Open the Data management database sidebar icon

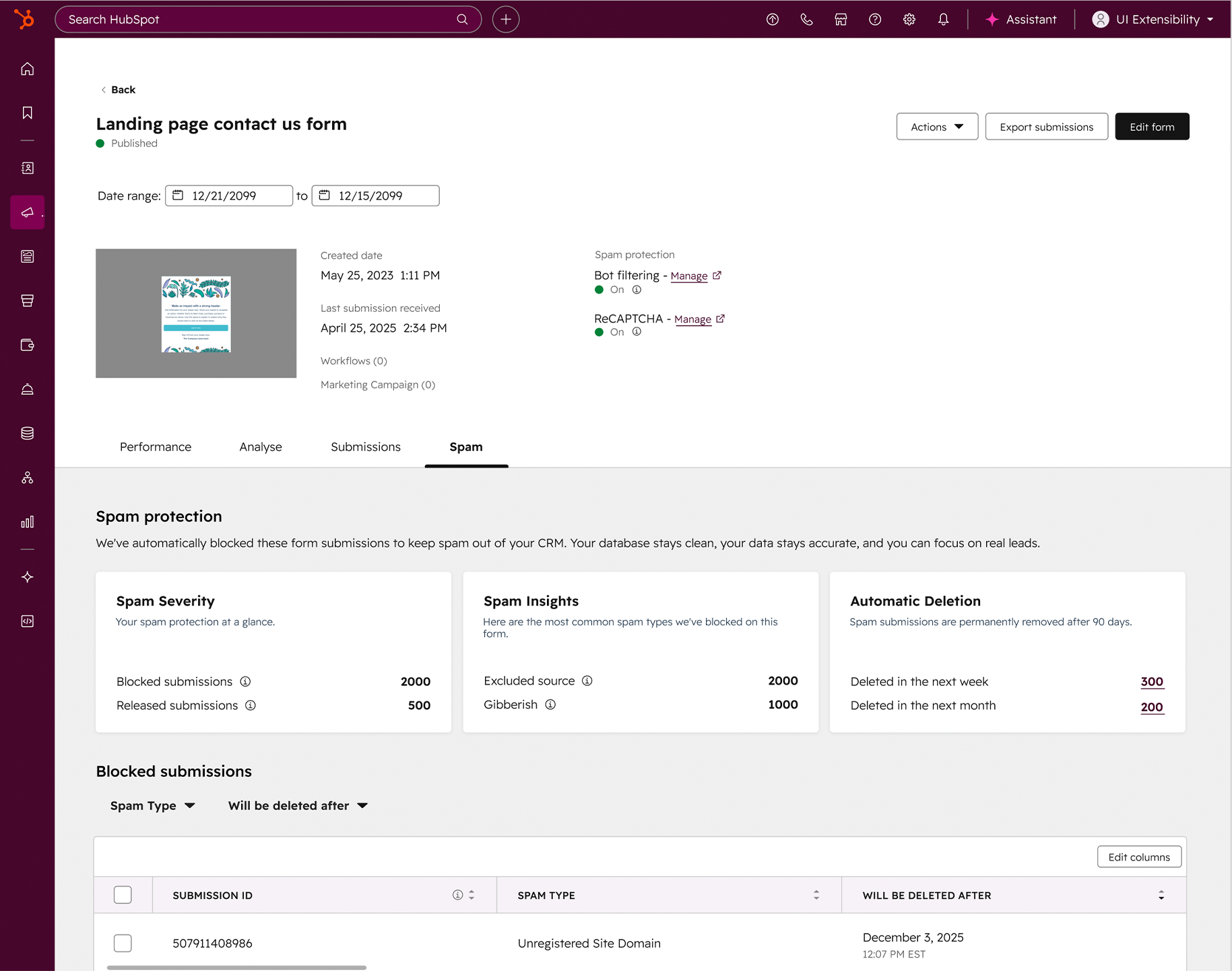pyautogui.click(x=28, y=433)
